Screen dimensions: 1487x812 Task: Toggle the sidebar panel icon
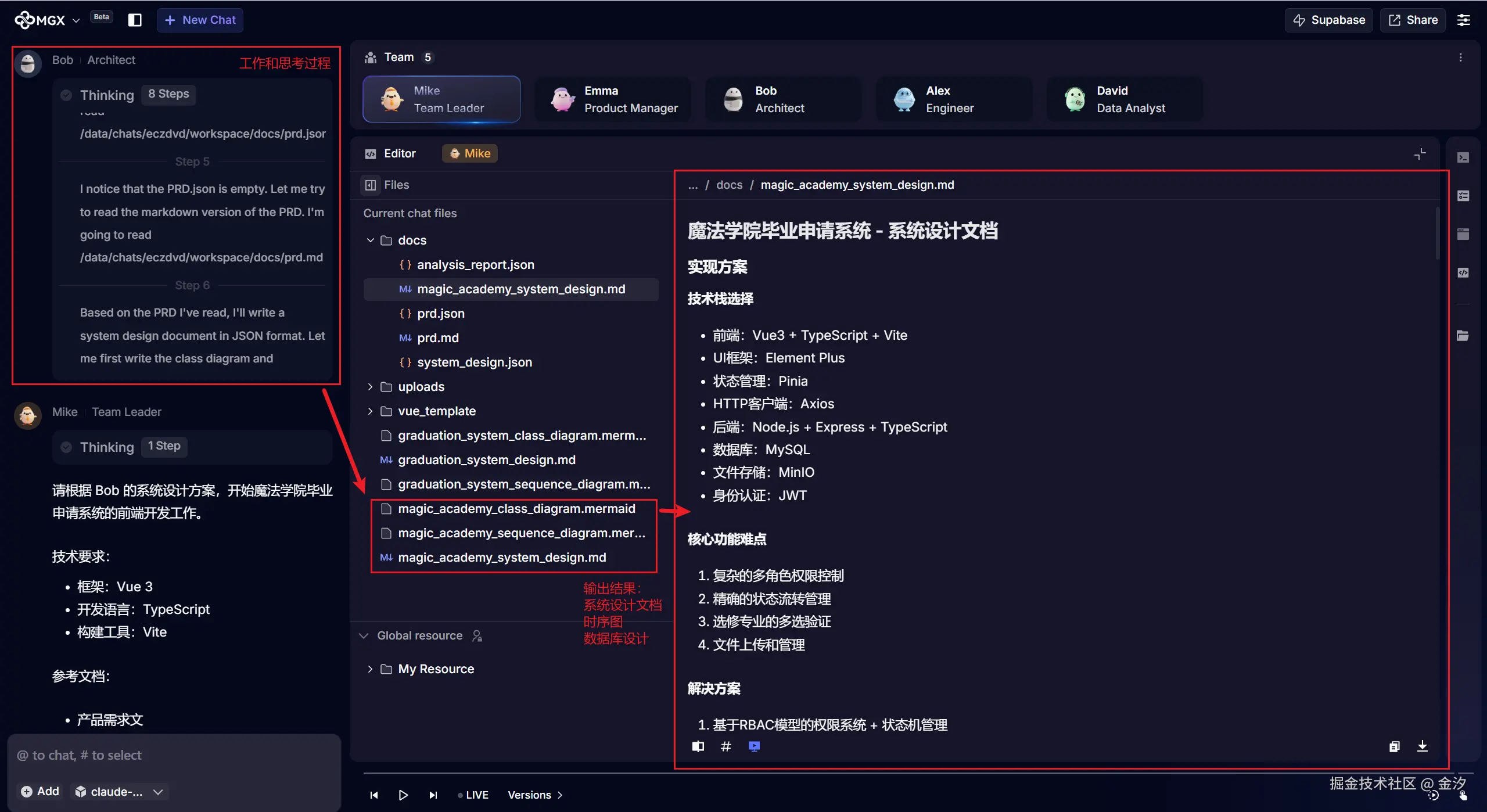pos(135,20)
